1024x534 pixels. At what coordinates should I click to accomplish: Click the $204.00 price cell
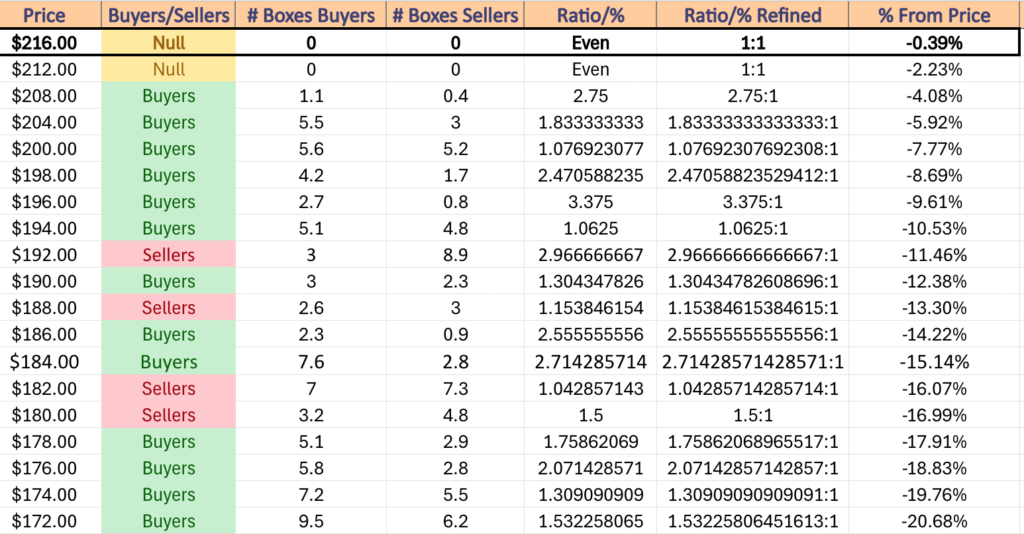coord(50,123)
